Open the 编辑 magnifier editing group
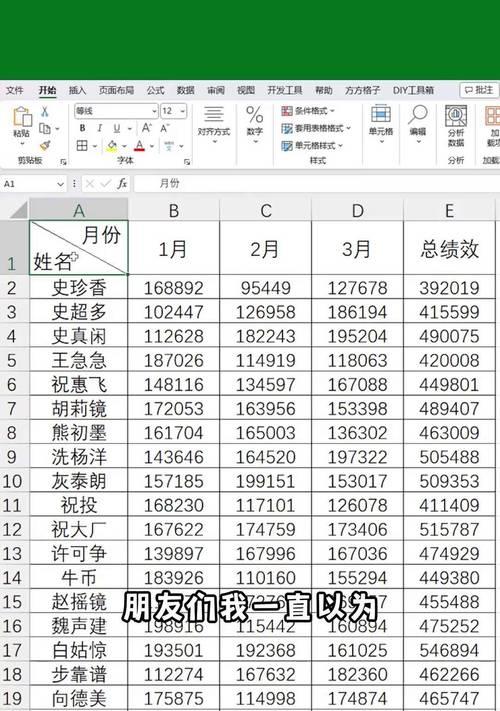The height and width of the screenshot is (711, 500). click(417, 124)
